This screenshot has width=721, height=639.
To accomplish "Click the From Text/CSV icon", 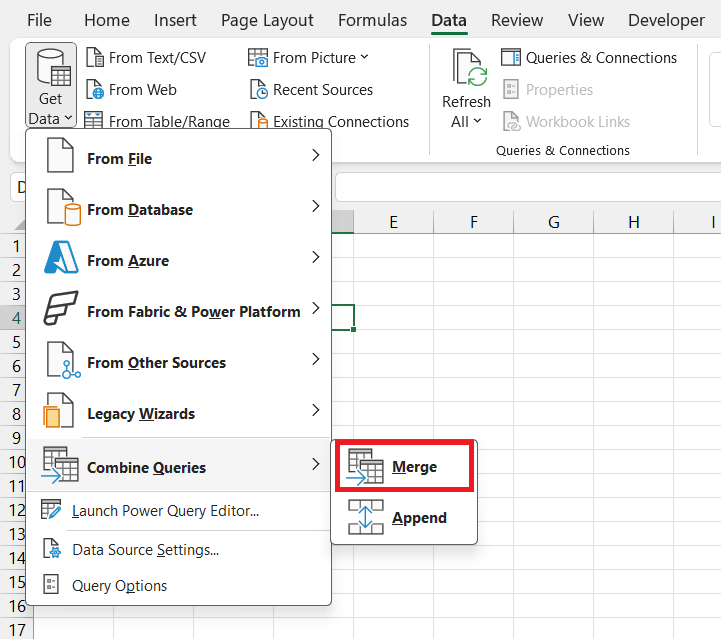I will [x=95, y=57].
